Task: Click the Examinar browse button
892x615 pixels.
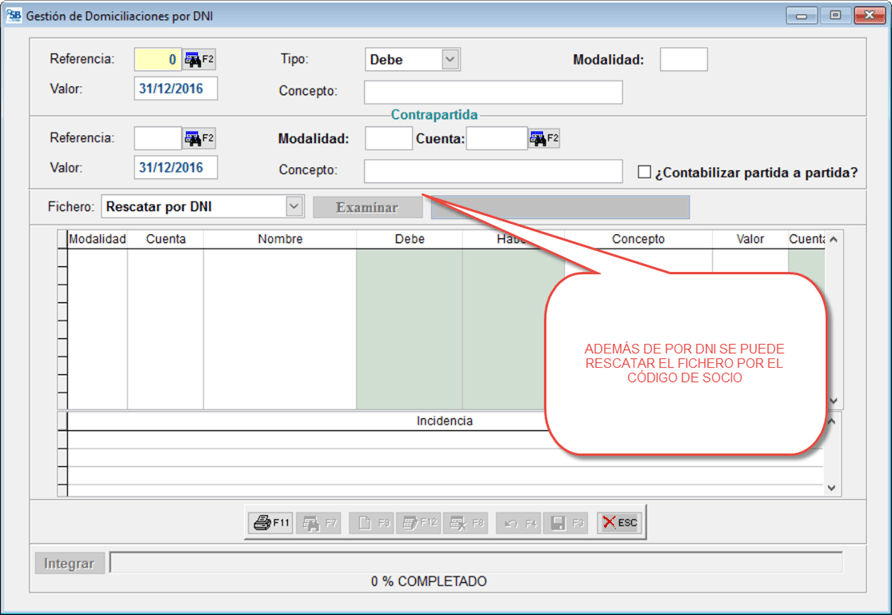Action: [366, 208]
